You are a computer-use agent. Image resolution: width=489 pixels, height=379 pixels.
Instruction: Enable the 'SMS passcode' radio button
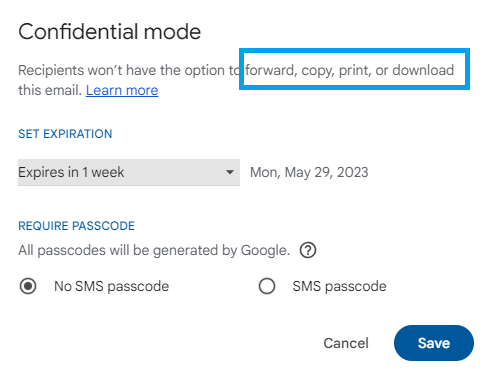[x=267, y=286]
